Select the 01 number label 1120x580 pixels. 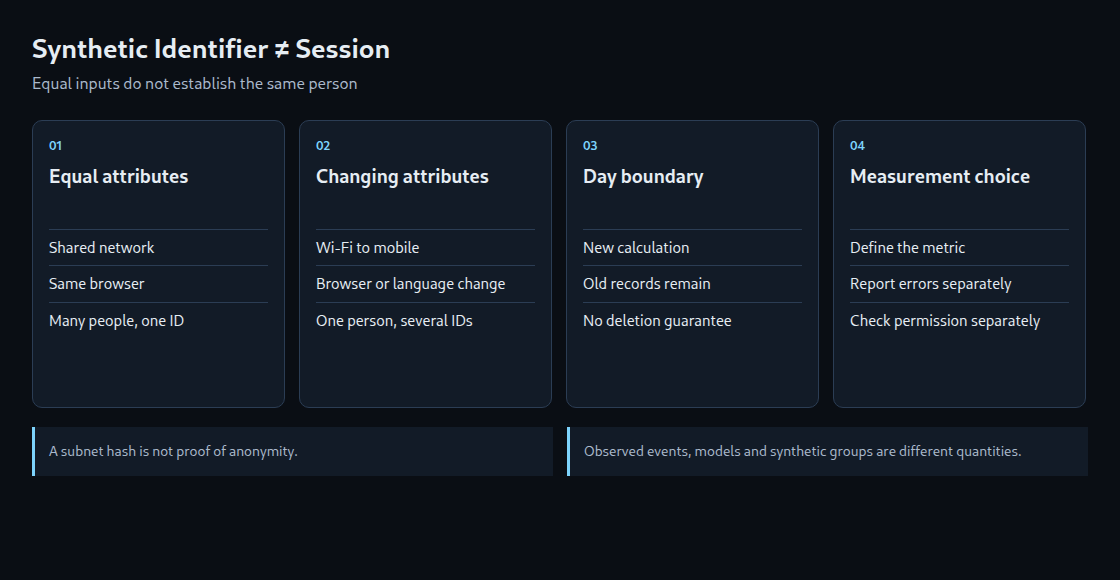(55, 146)
